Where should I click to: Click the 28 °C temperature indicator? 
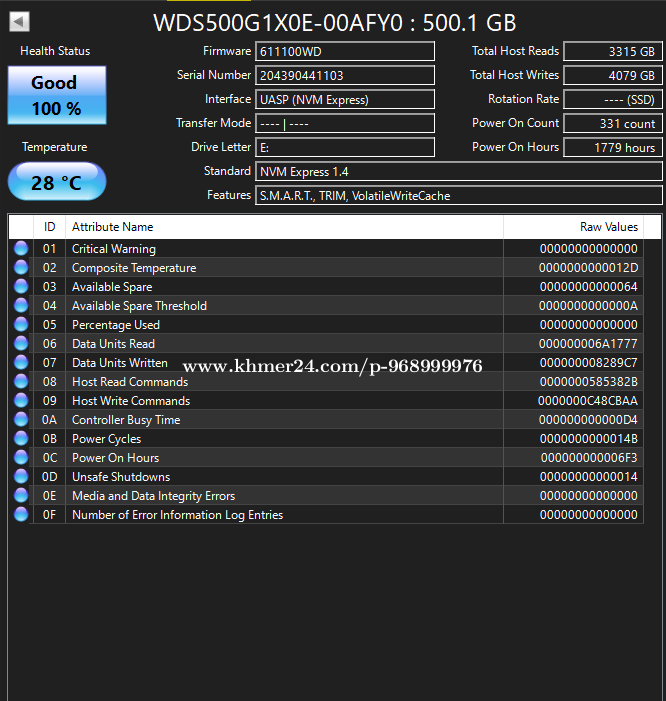(57, 182)
